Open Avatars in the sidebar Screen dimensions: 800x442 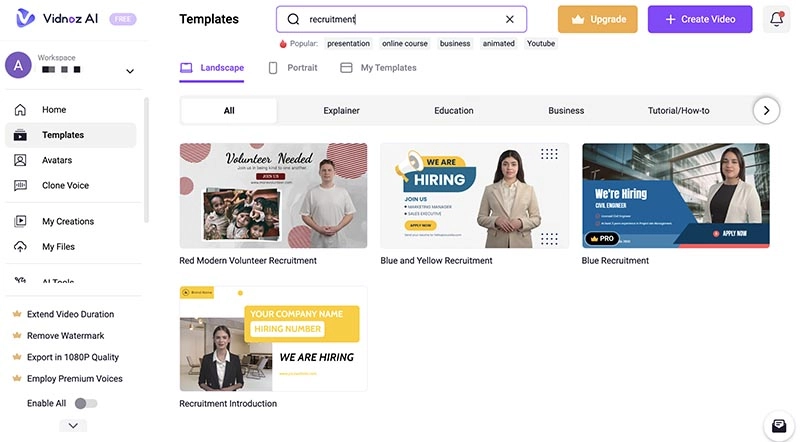[57, 160]
